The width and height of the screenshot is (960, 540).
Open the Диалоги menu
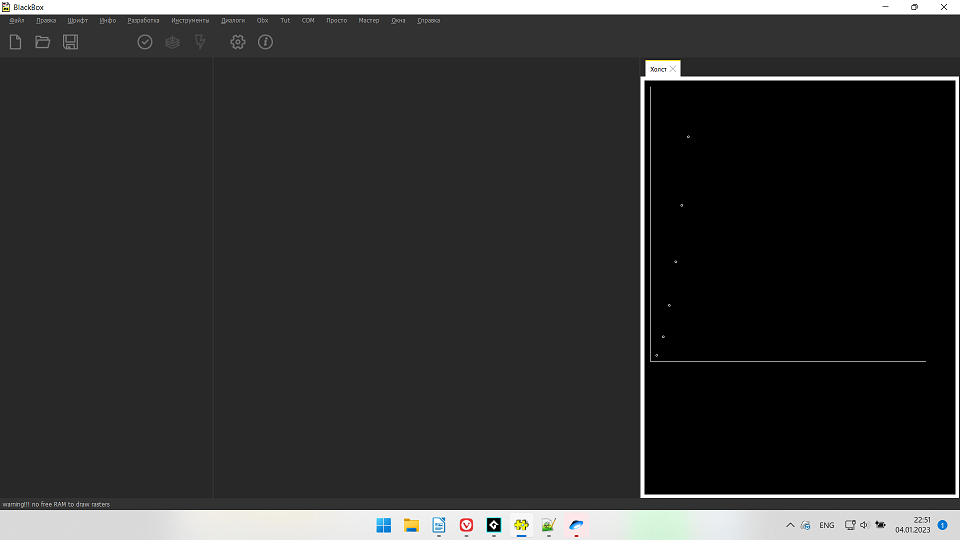coord(233,20)
